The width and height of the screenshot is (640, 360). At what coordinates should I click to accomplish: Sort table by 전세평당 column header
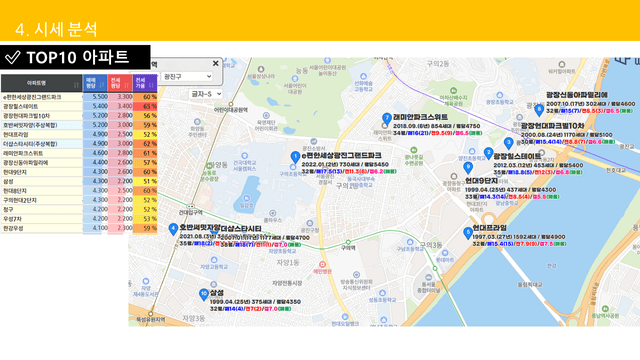(120, 83)
